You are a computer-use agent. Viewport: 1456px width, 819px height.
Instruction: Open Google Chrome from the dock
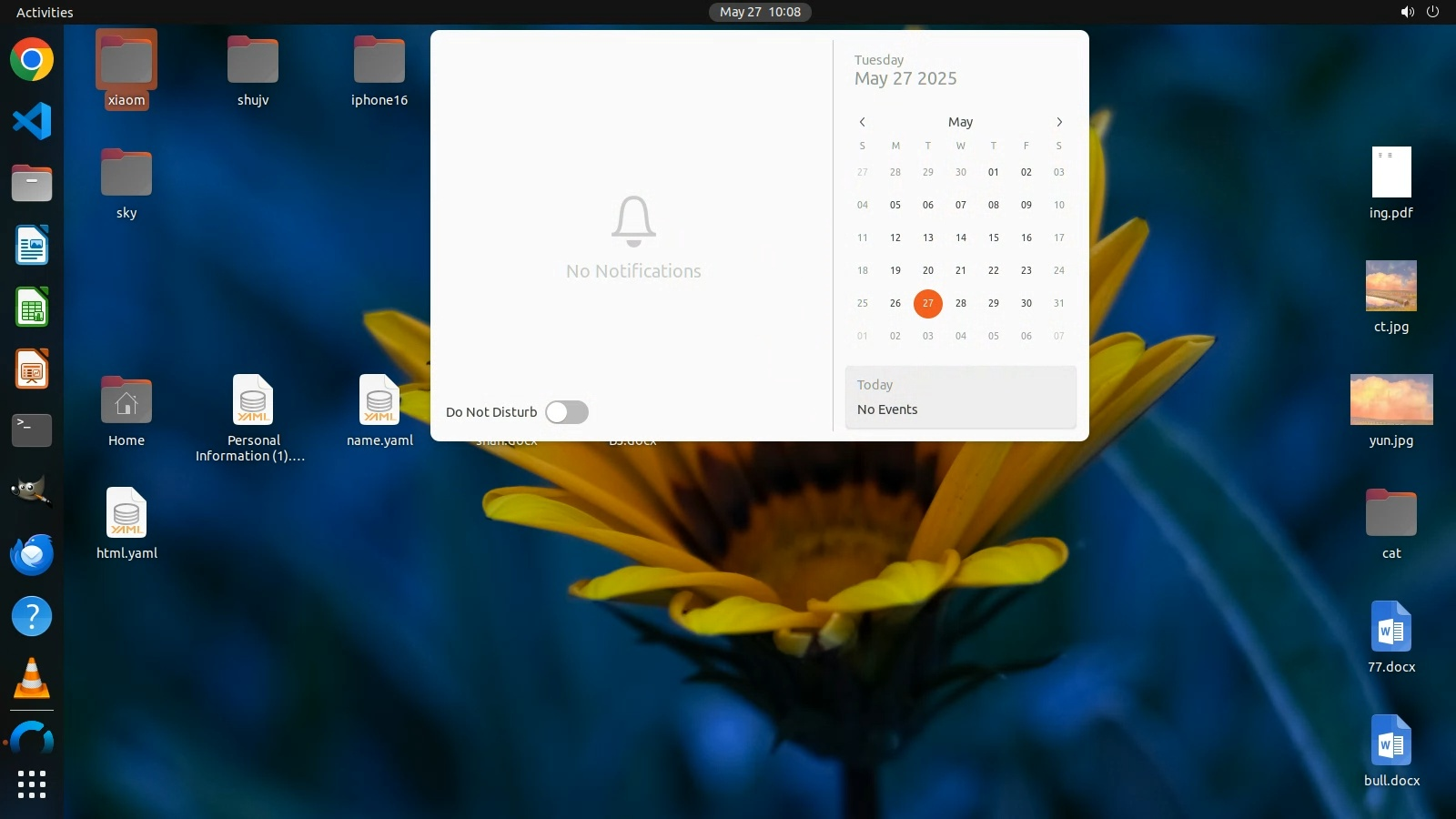[x=32, y=60]
